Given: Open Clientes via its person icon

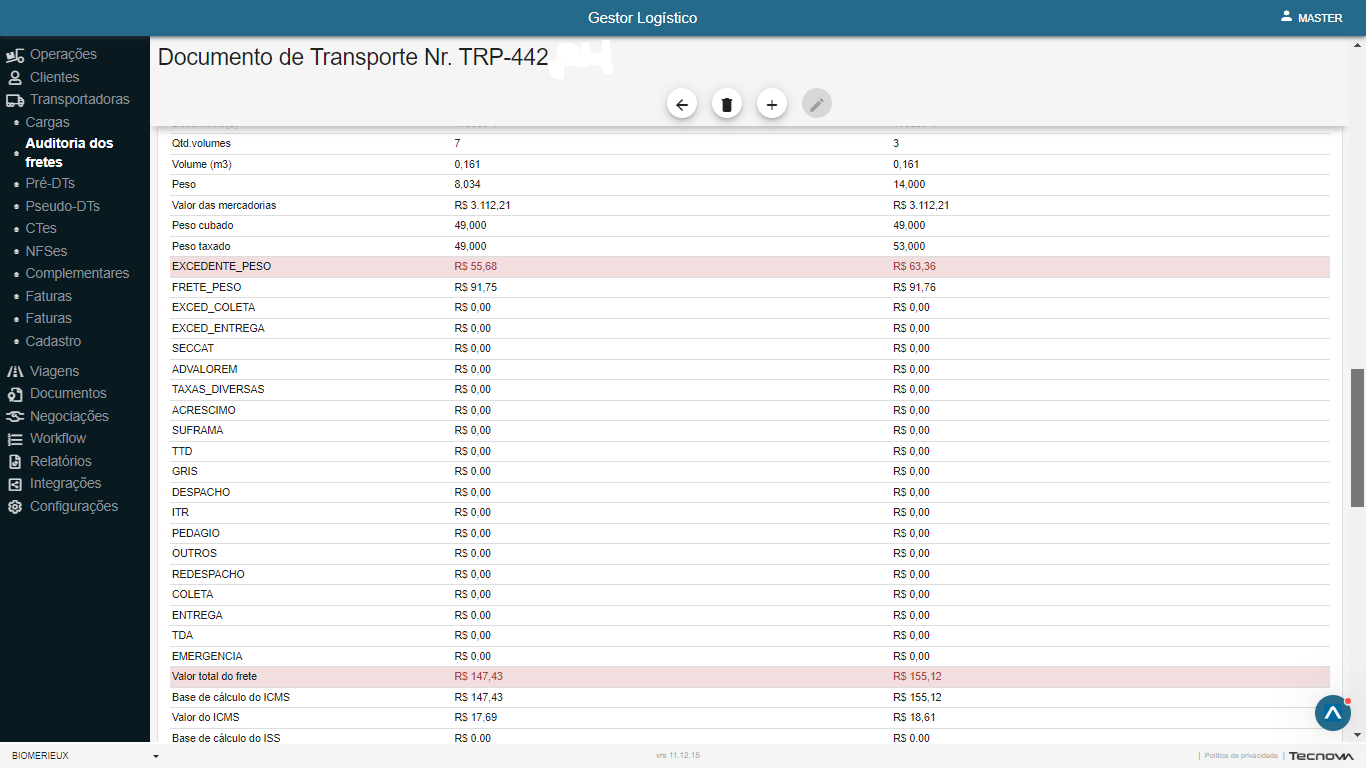Looking at the screenshot, I should point(14,77).
